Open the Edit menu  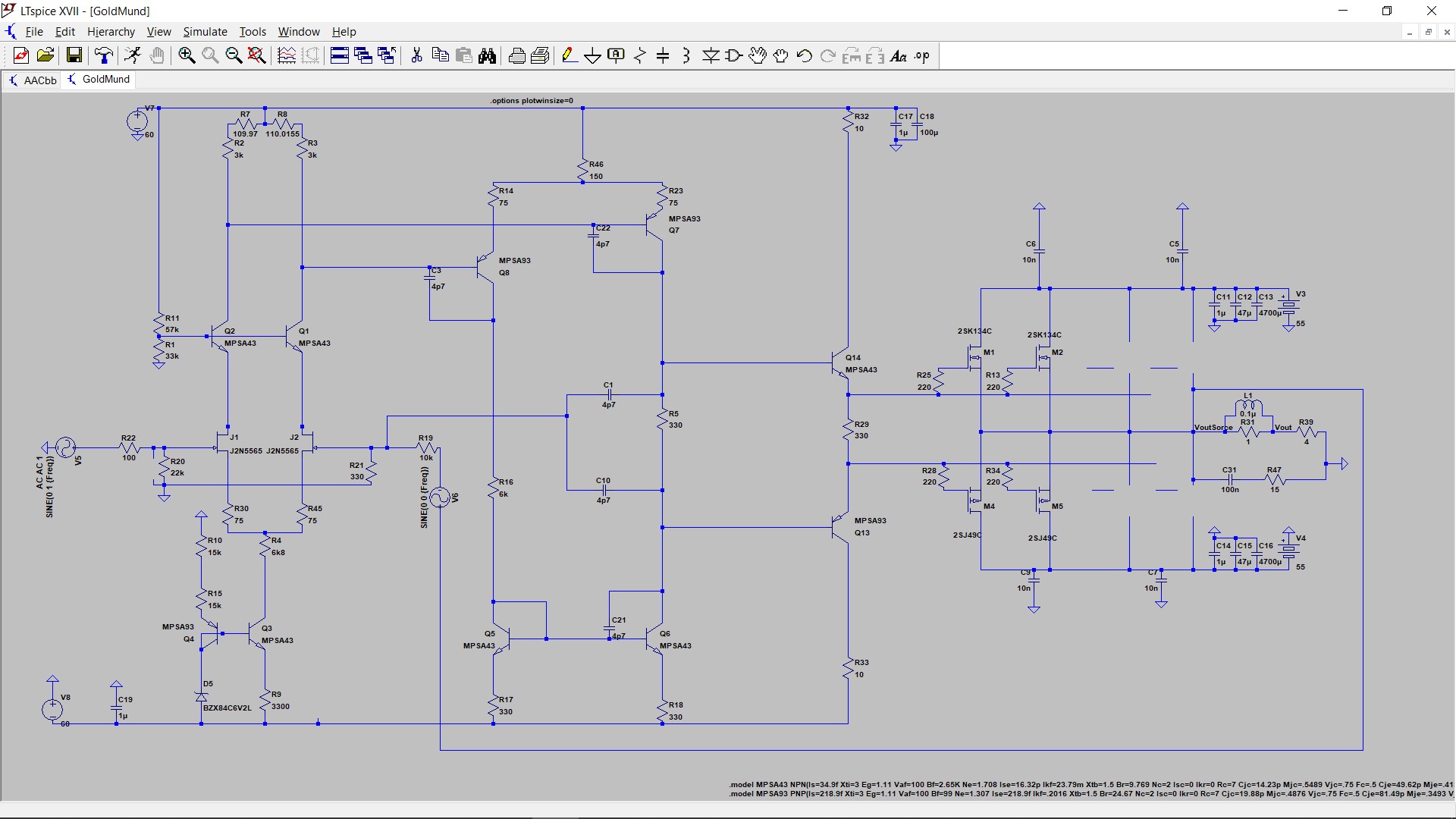point(65,32)
